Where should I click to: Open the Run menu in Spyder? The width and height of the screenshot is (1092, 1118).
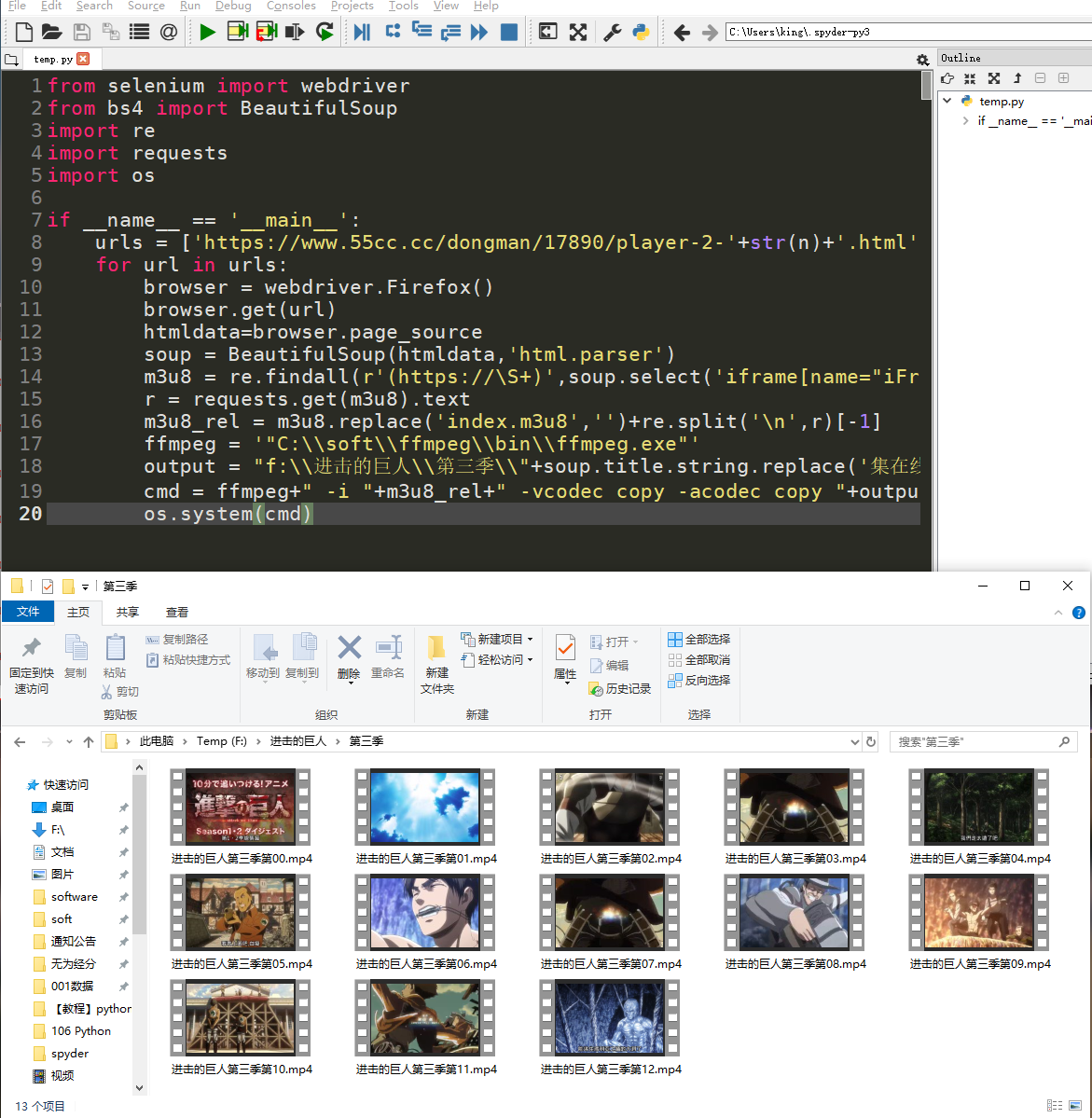coord(189,6)
